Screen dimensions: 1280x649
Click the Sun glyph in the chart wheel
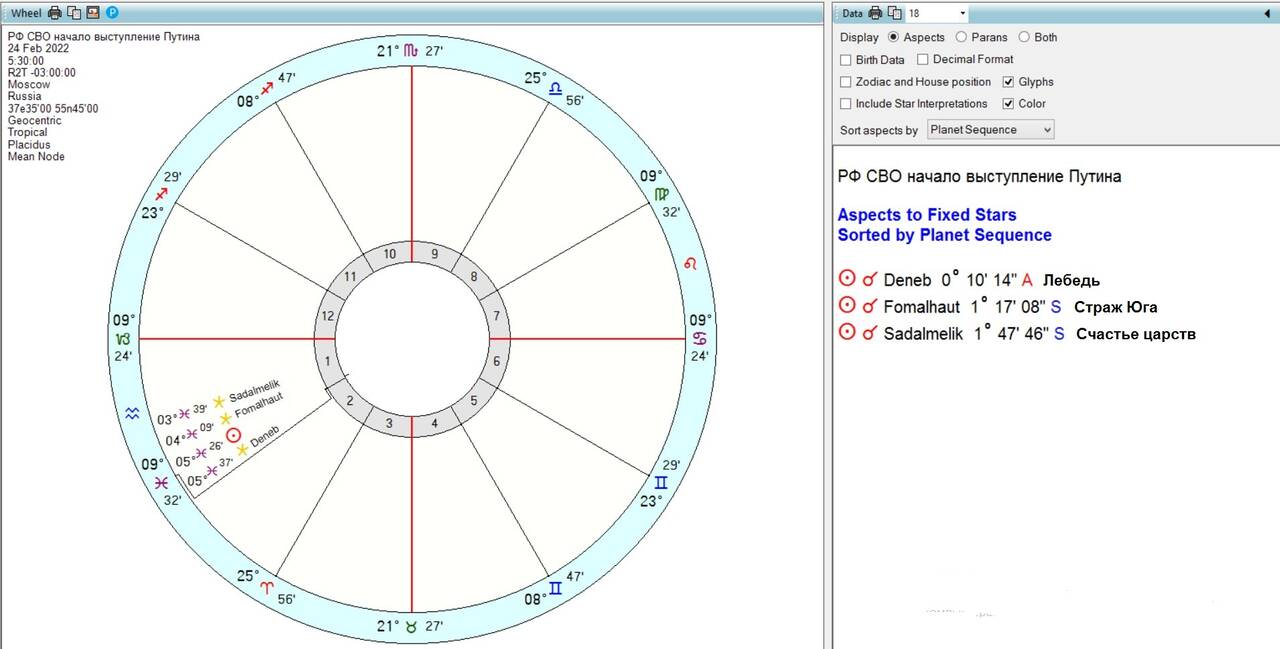(x=233, y=435)
